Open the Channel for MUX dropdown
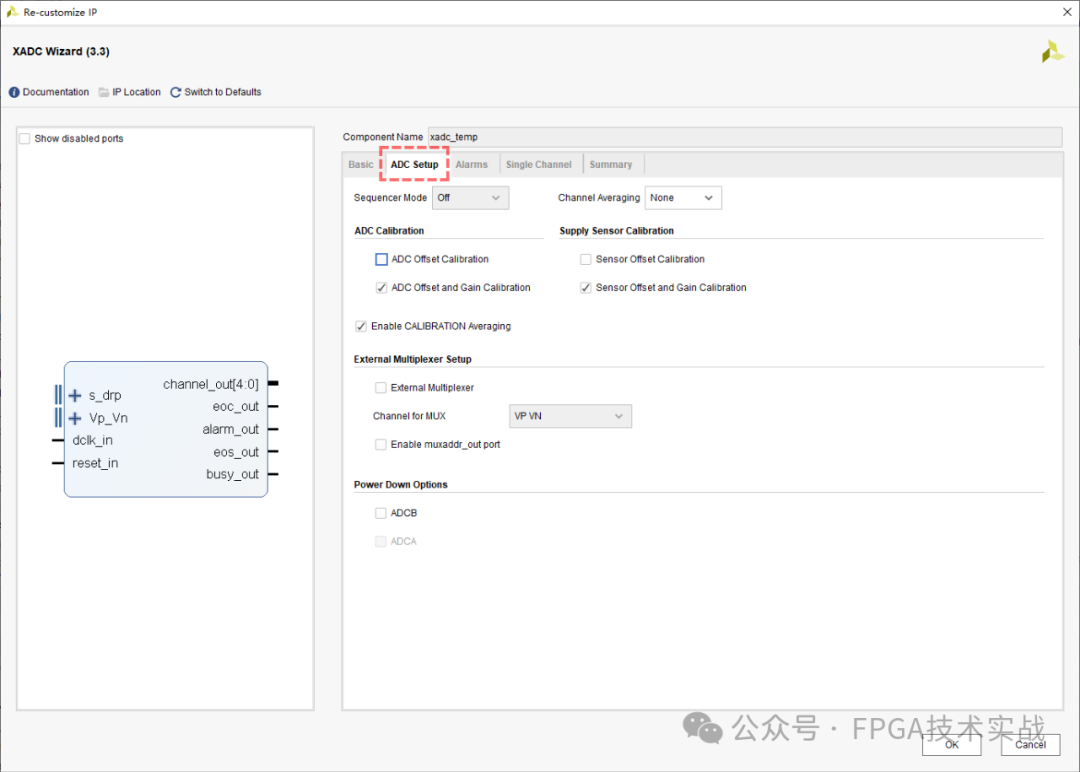1080x772 pixels. tap(570, 416)
